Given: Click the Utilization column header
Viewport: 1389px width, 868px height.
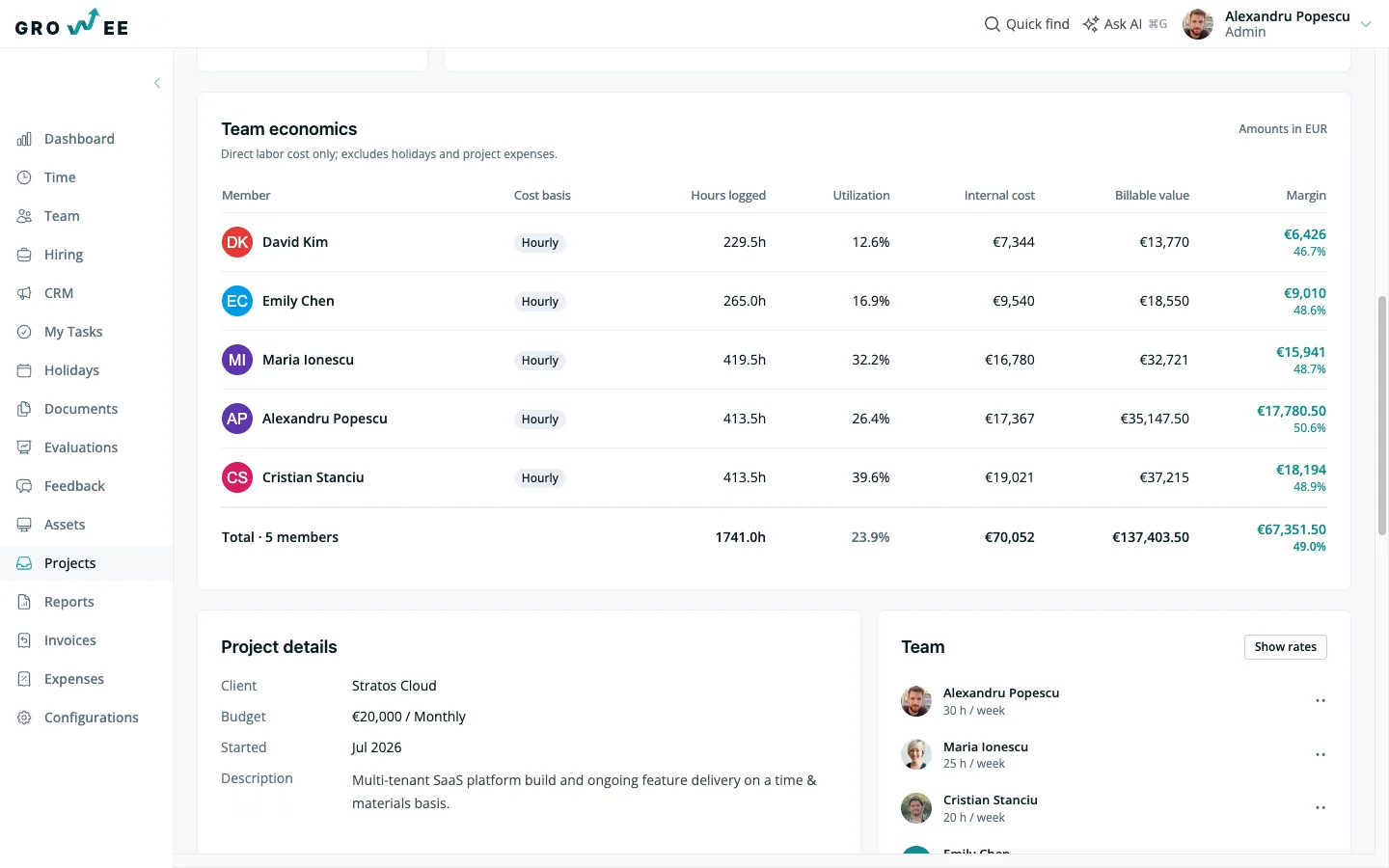Looking at the screenshot, I should point(861,195).
